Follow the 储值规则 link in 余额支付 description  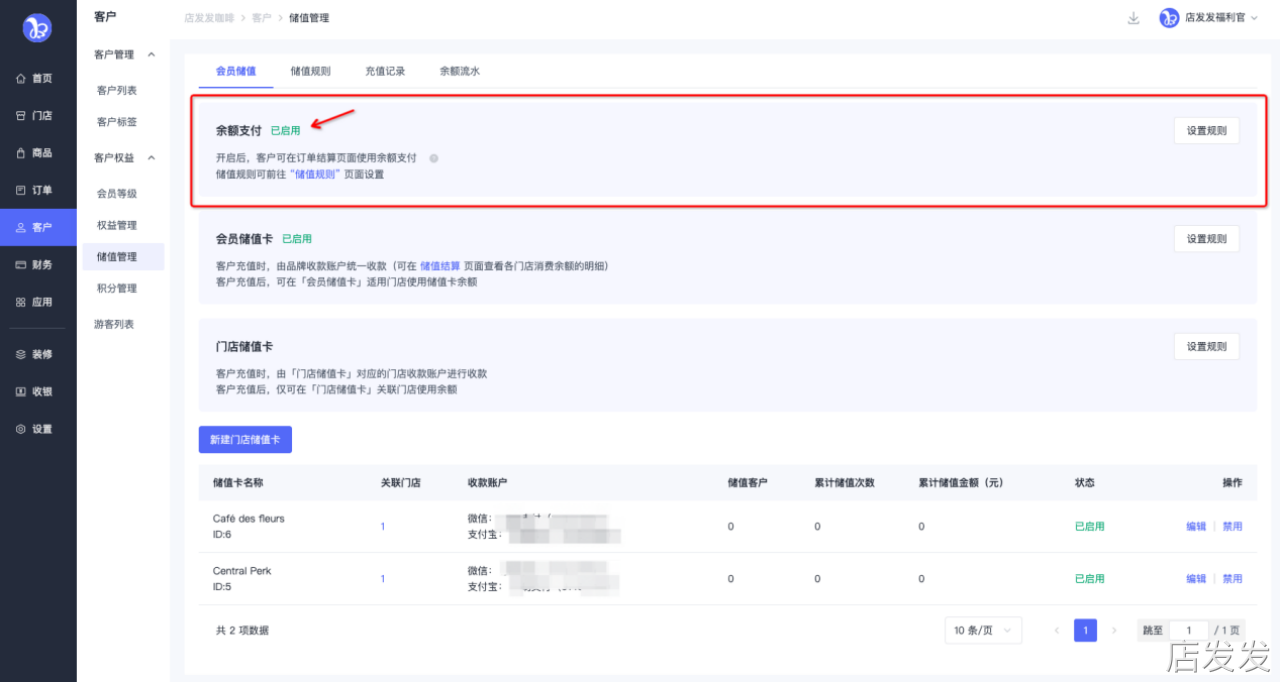pyautogui.click(x=315, y=174)
